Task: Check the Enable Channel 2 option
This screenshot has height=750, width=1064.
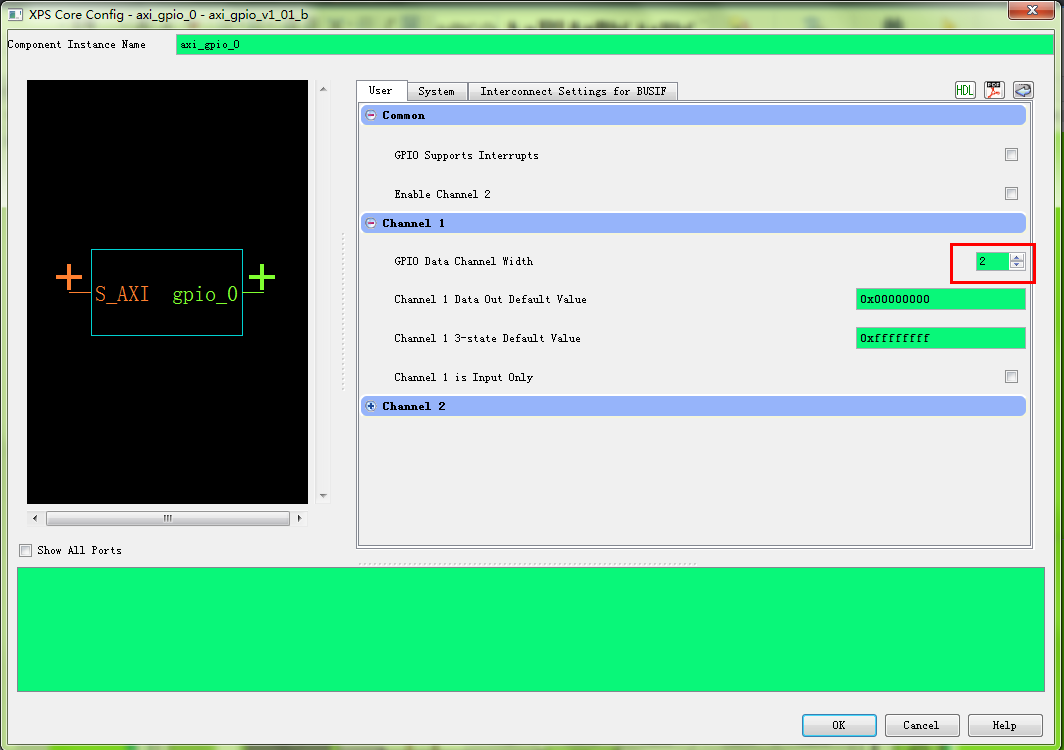Action: coord(1011,194)
